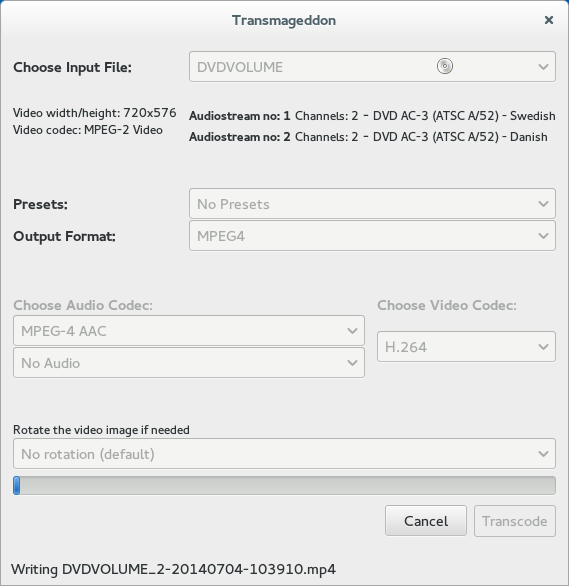The image size is (569, 586).
Task: Click the chevron arrow on No Presets
Action: (543, 204)
